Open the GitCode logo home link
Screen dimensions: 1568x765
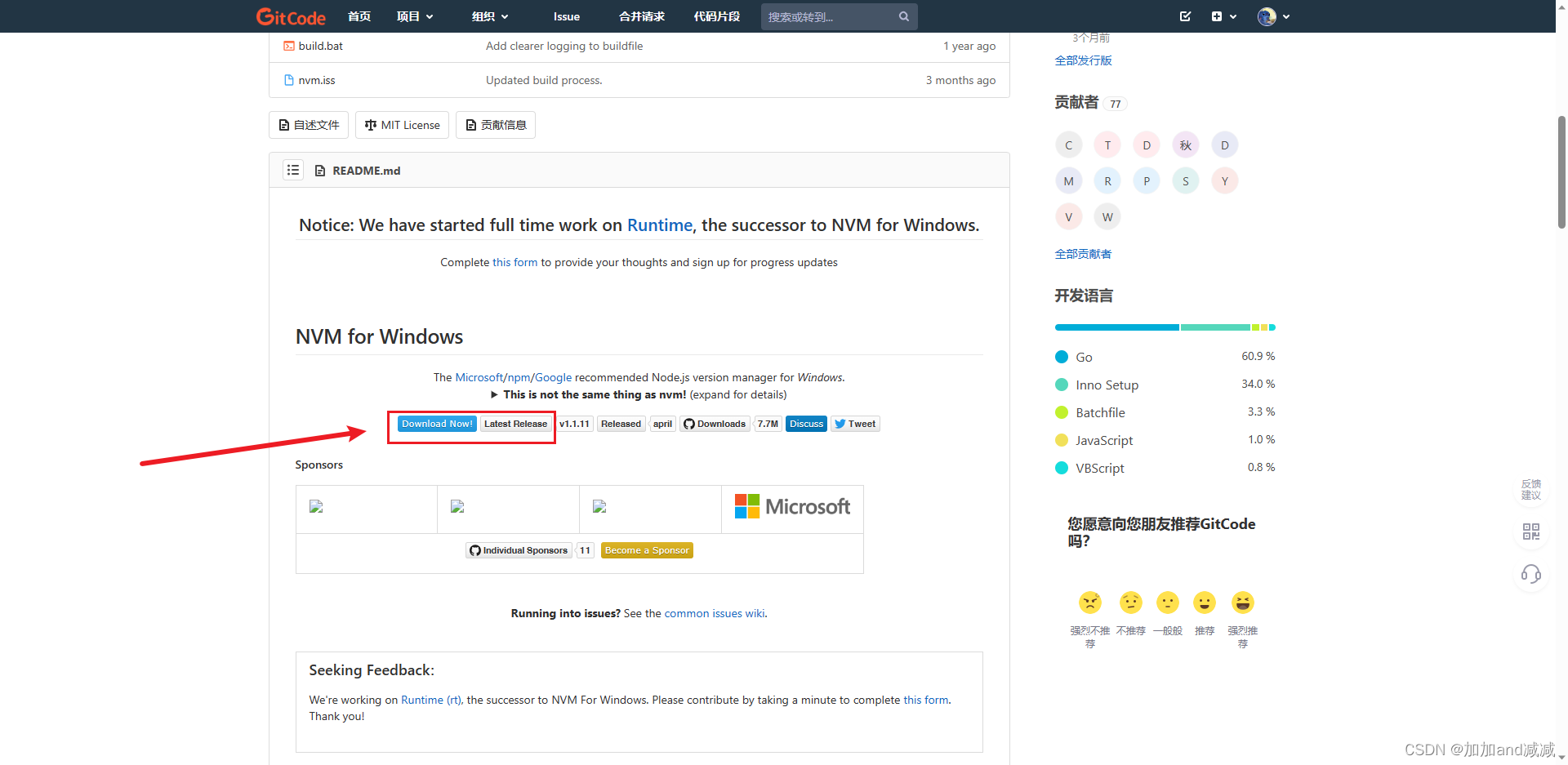(x=291, y=16)
